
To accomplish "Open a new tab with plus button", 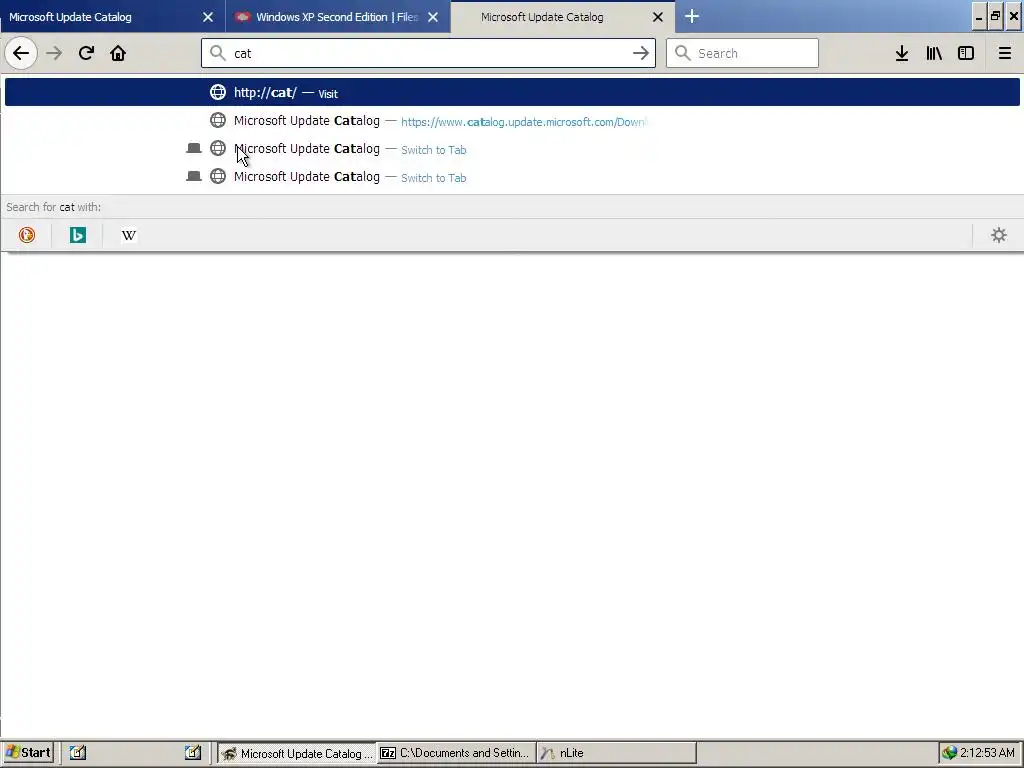I will pyautogui.click(x=692, y=16).
